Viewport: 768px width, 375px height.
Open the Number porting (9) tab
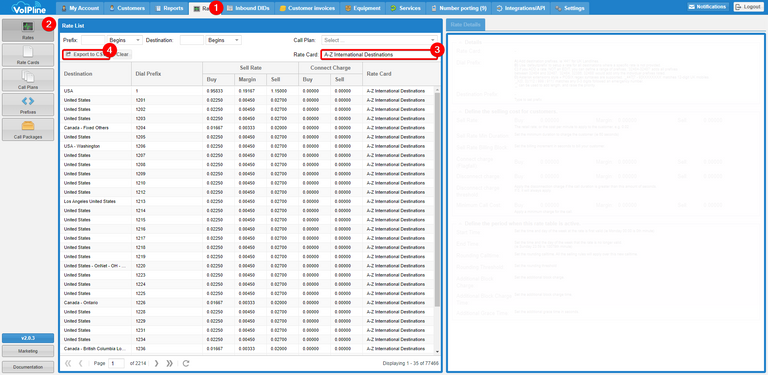[458, 8]
